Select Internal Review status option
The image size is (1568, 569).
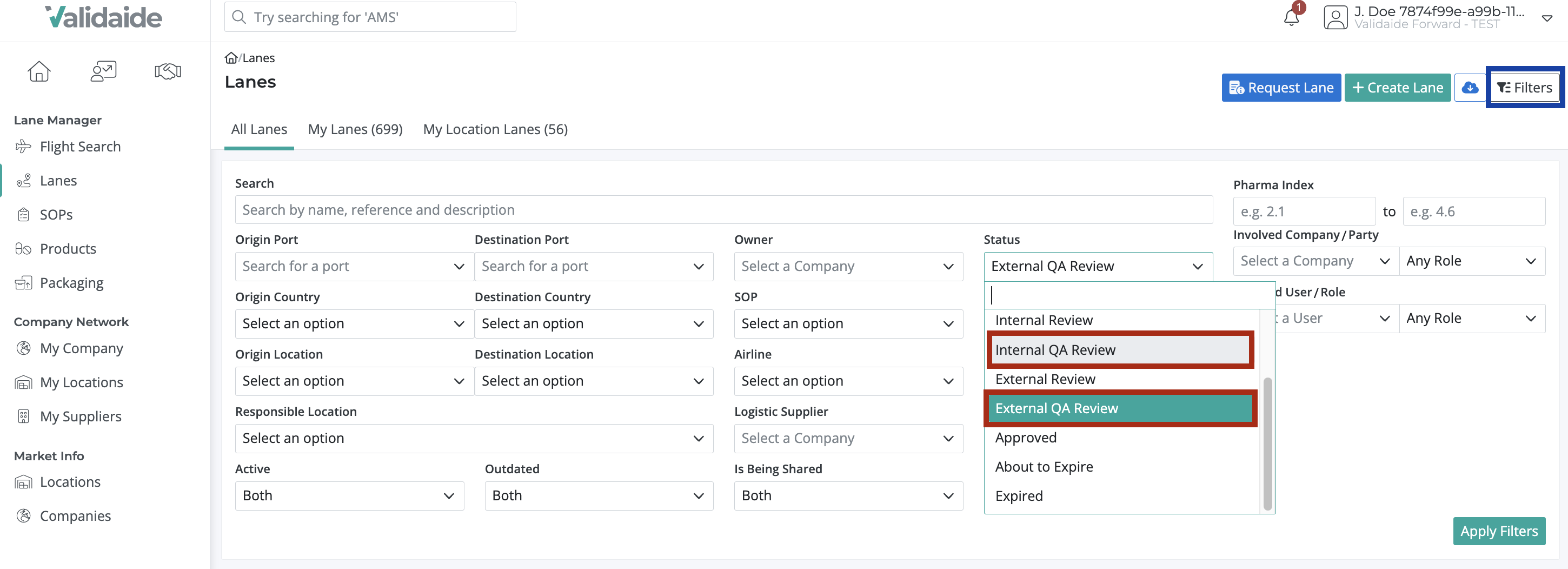click(x=1121, y=320)
